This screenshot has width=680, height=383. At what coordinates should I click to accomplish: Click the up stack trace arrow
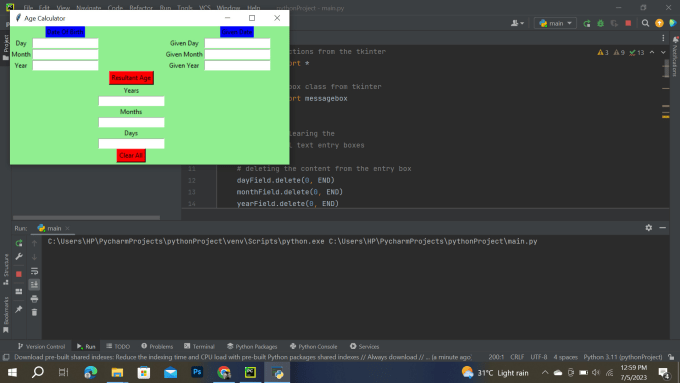click(x=34, y=243)
